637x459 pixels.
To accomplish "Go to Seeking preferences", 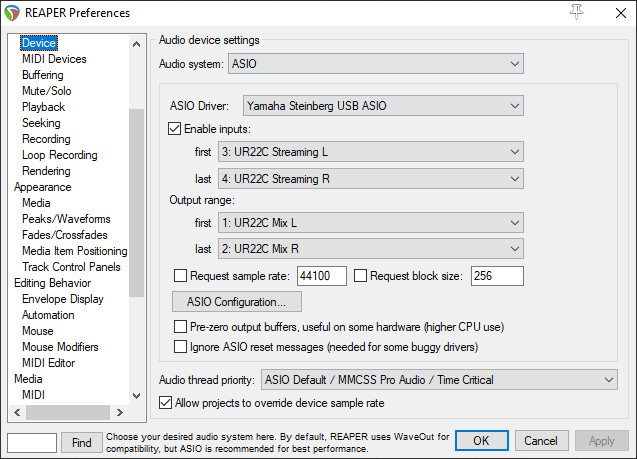I will [41, 123].
